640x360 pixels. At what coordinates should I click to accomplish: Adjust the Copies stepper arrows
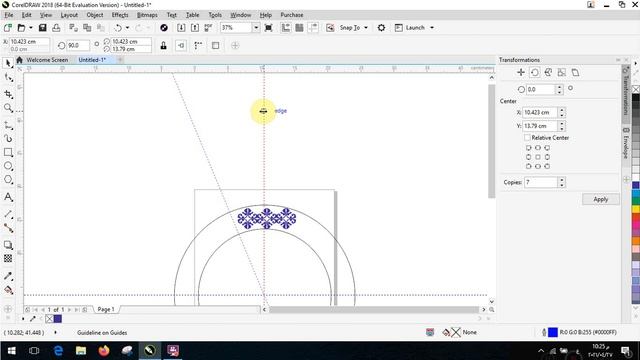click(x=562, y=182)
